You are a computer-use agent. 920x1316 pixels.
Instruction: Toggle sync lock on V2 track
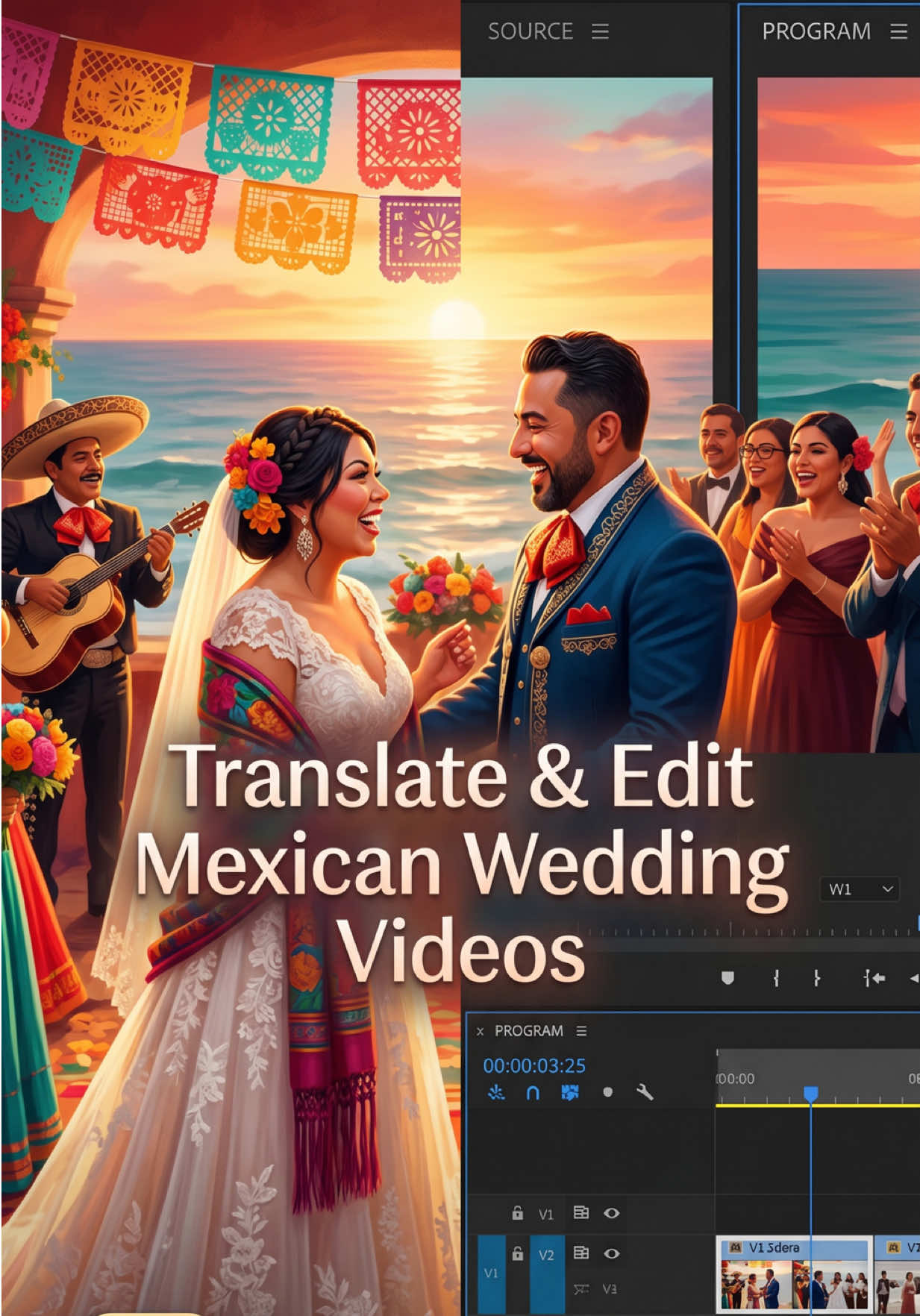click(x=581, y=1253)
